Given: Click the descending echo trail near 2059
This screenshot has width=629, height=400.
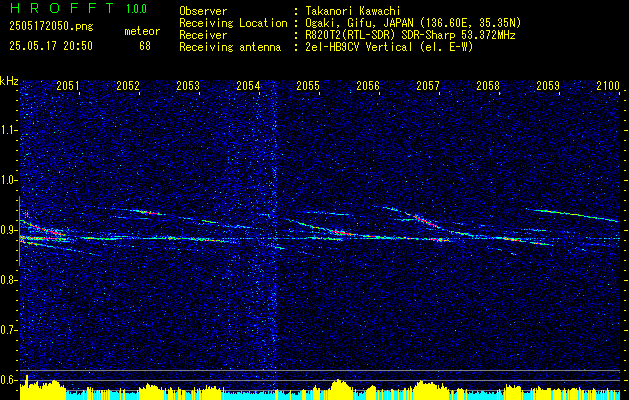Looking at the screenshot, I should click(572, 215).
